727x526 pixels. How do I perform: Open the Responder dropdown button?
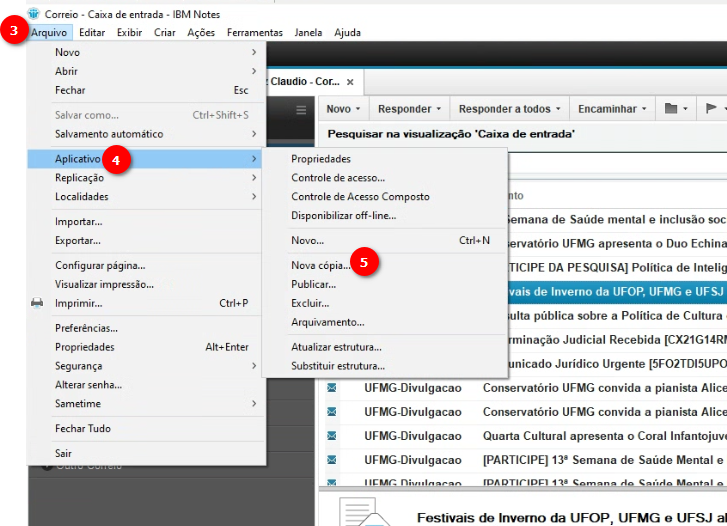coord(409,109)
